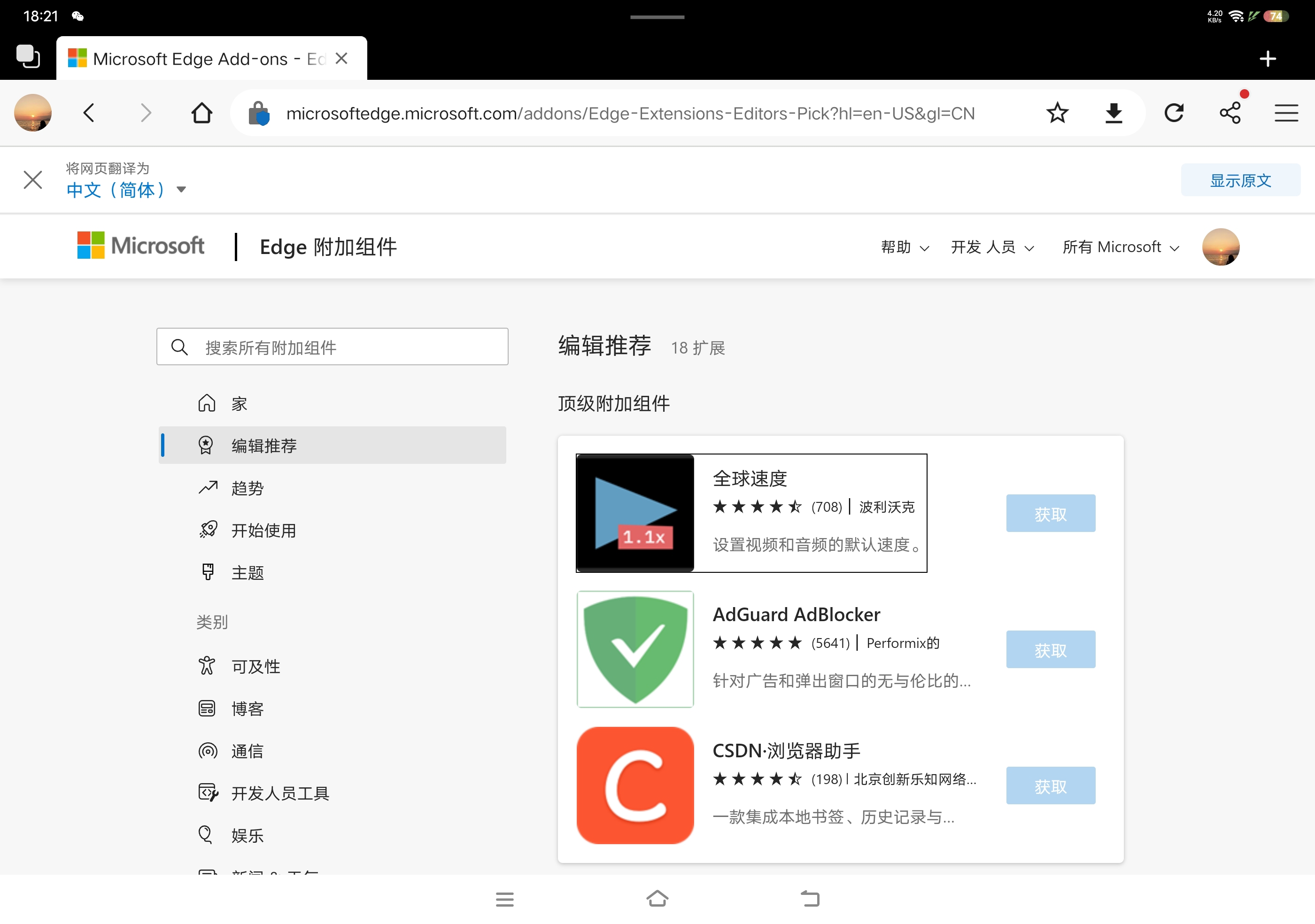1315x924 pixels.
Task: Bookmark this page with the star icon
Action: (1057, 112)
